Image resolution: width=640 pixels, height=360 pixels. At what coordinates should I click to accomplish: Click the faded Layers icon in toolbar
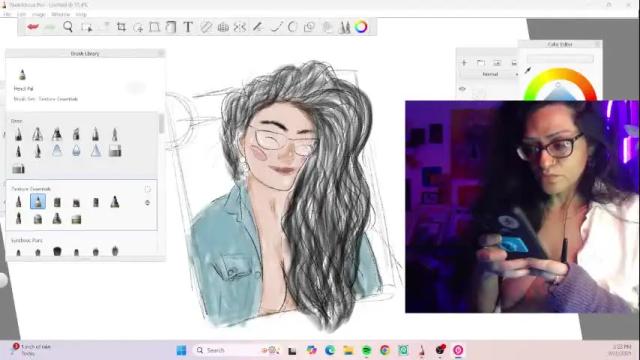point(327,27)
